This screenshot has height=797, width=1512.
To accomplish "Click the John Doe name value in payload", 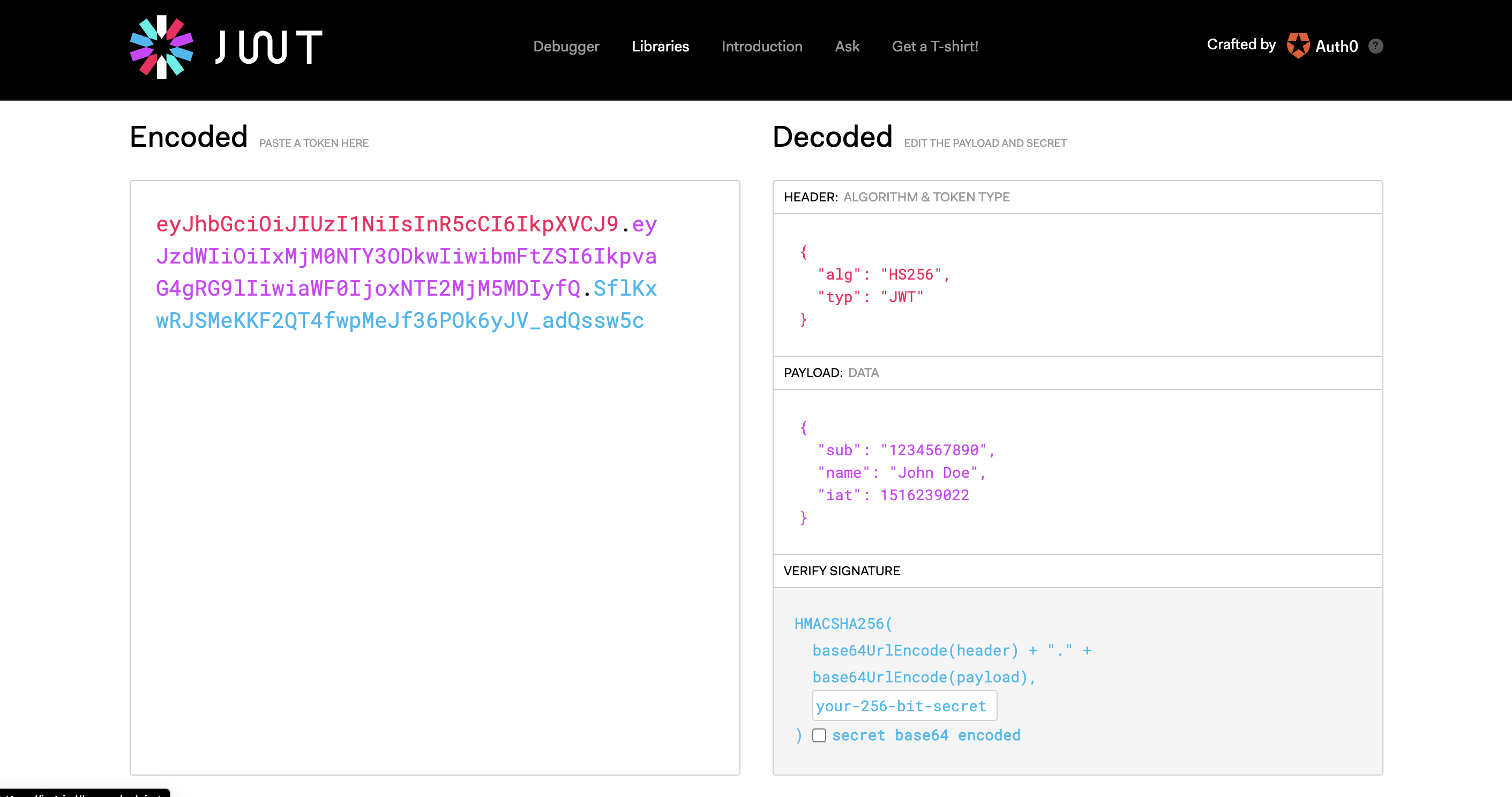I will click(x=933, y=473).
